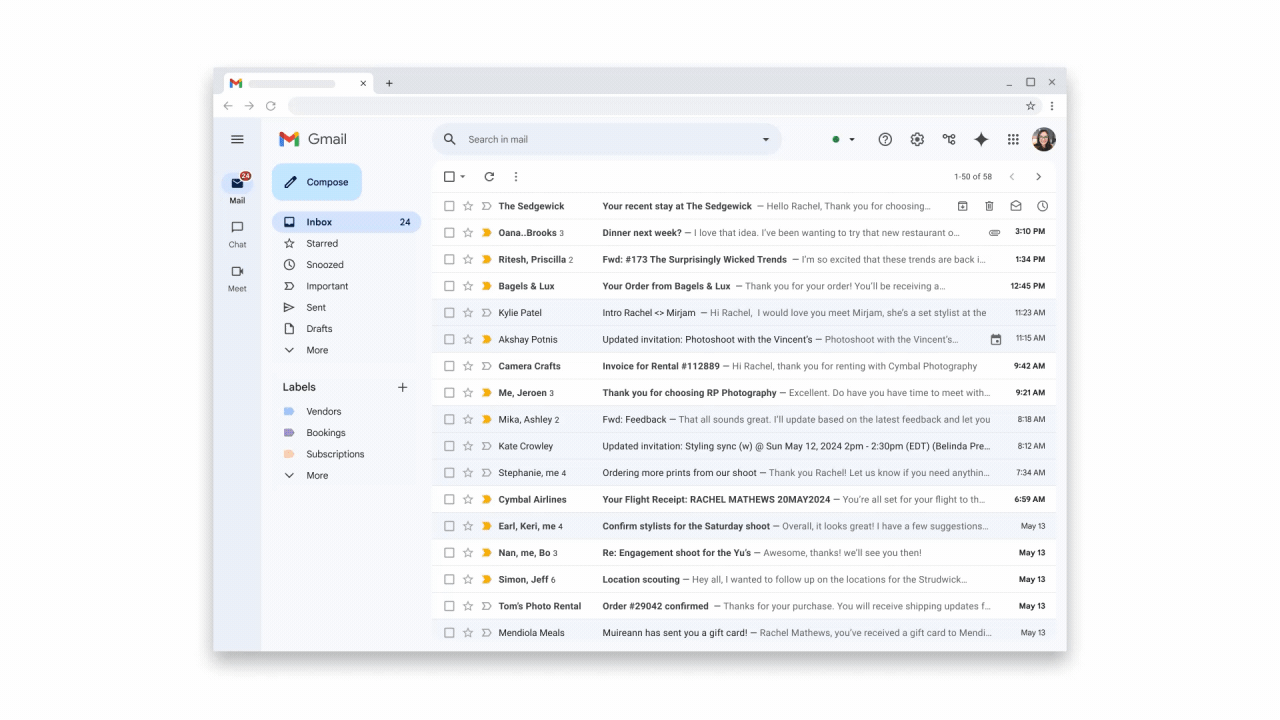This screenshot has width=1280, height=720.
Task: Go to the next page of emails
Action: 1038,177
